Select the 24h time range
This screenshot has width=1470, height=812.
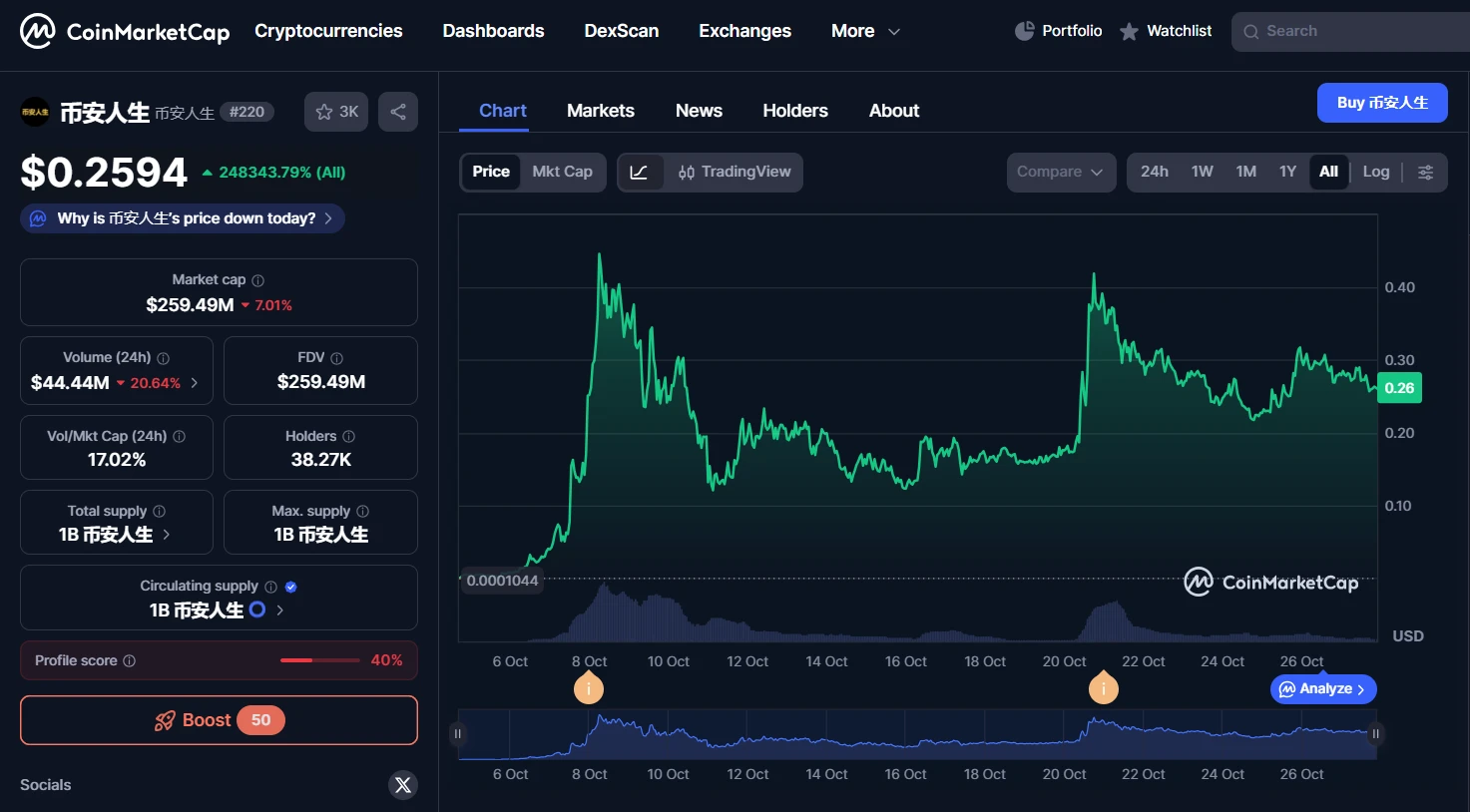click(x=1155, y=172)
